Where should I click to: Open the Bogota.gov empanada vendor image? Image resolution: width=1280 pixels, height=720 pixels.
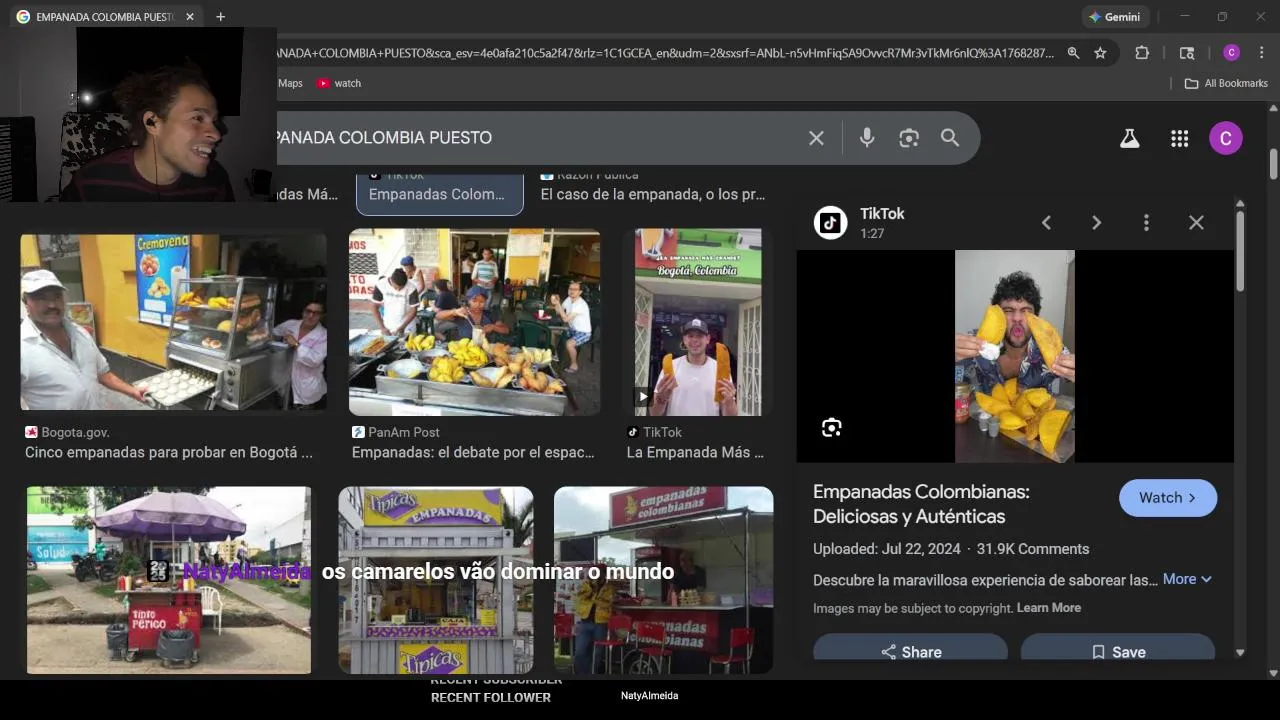174,322
